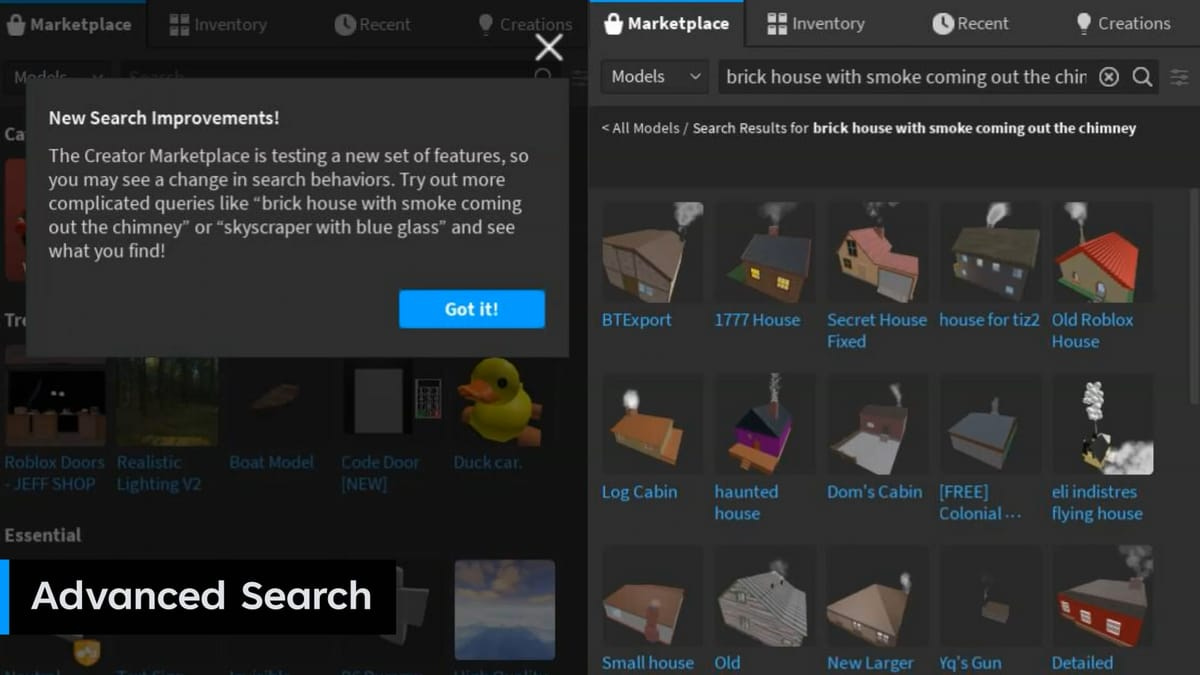This screenshot has height=675, width=1200.
Task: Switch to Recent tab in right panel
Action: [970, 23]
